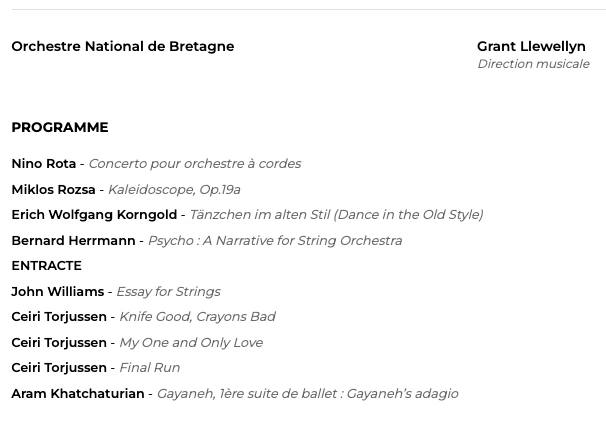Click the Direction musicale caption
Screen dimensions: 606x428
[x=533, y=64]
